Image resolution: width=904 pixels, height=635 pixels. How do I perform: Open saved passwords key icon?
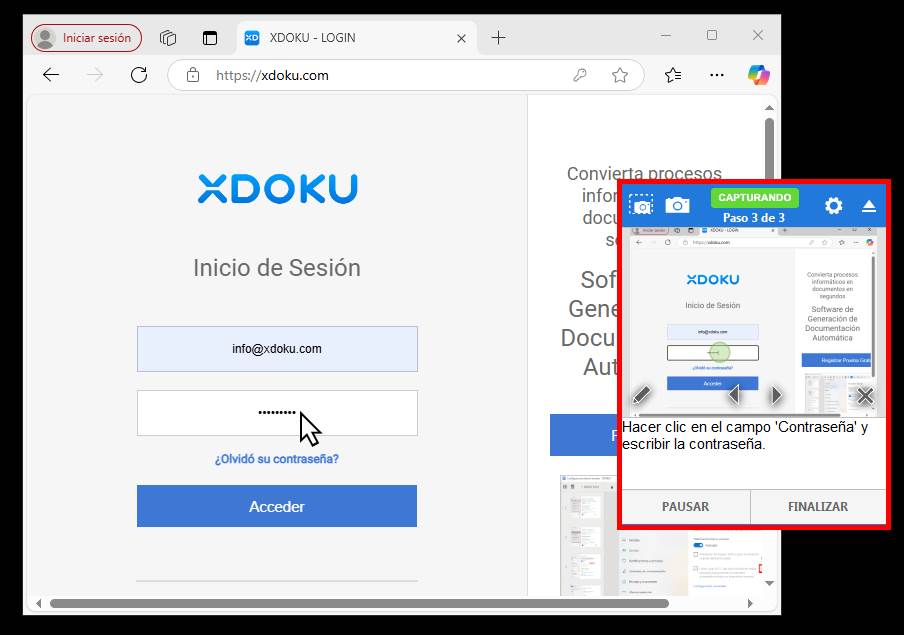coord(579,75)
